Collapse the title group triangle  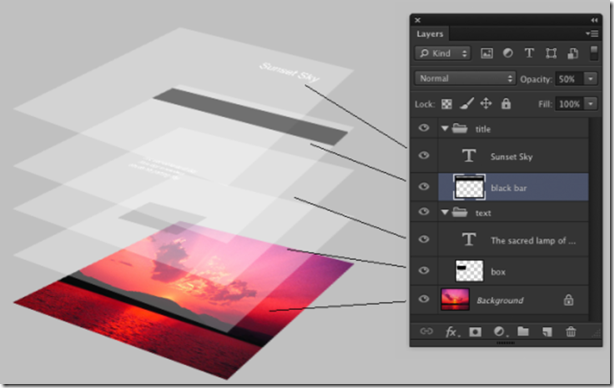(x=444, y=128)
